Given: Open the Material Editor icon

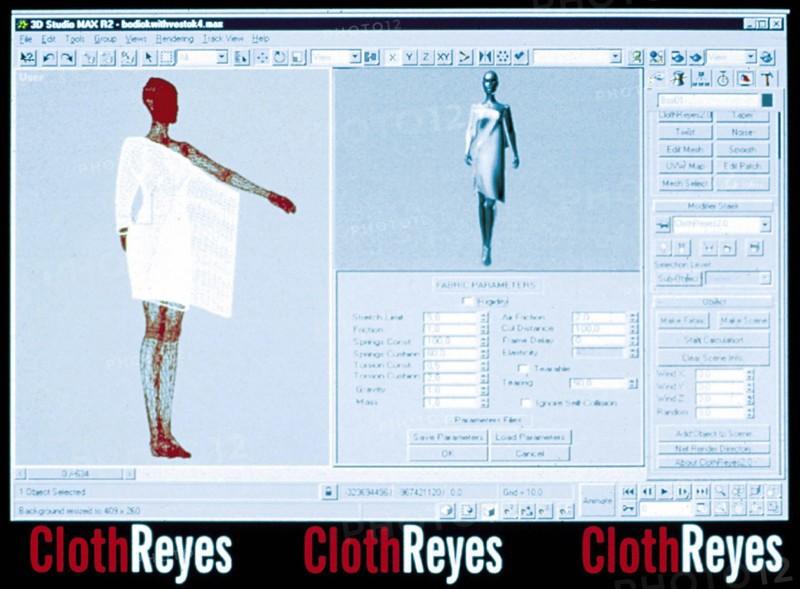Looking at the screenshot, I should (x=657, y=57).
